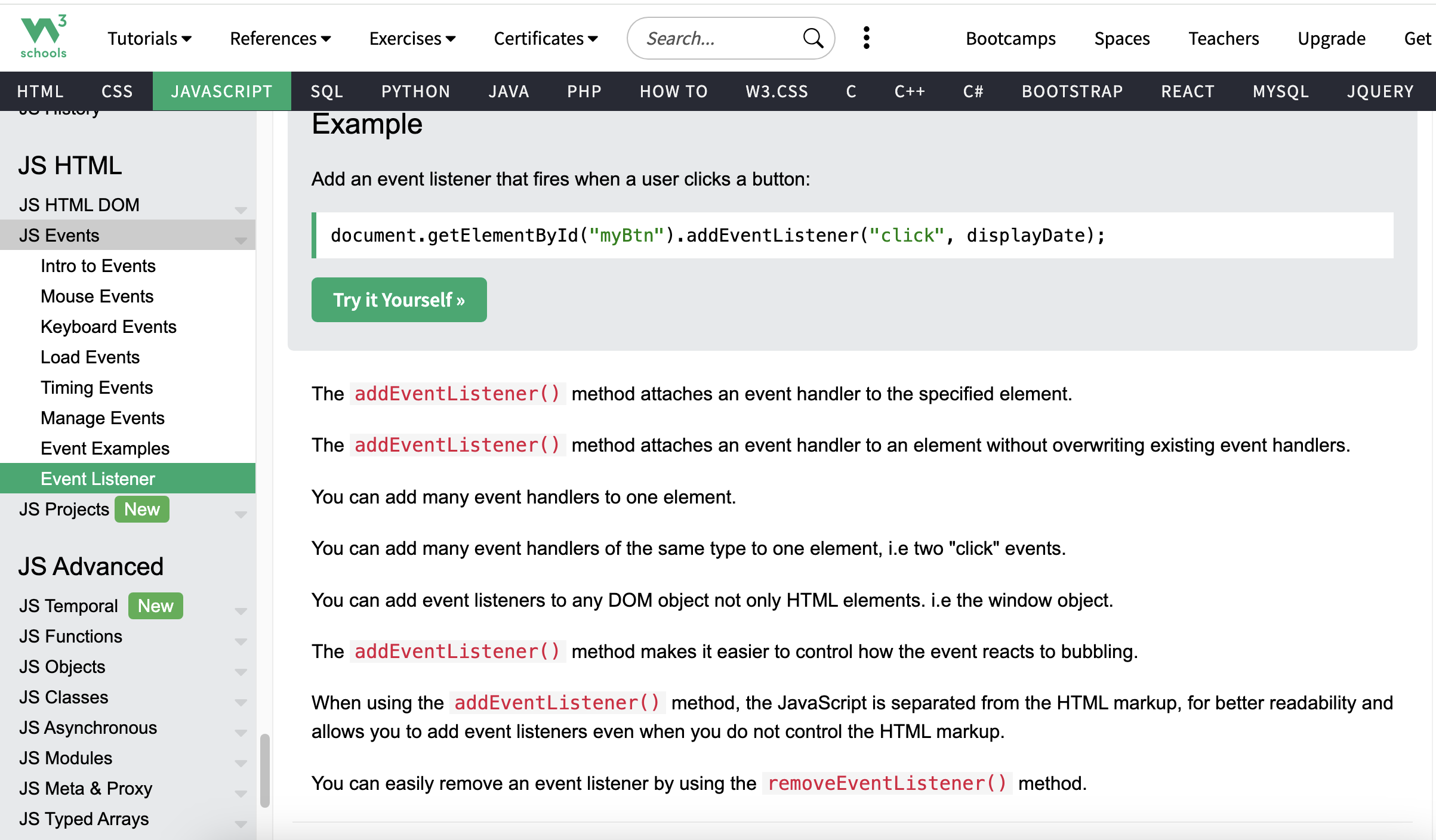Viewport: 1436px width, 840px height.
Task: Click the W3Schools logo
Action: (x=44, y=37)
